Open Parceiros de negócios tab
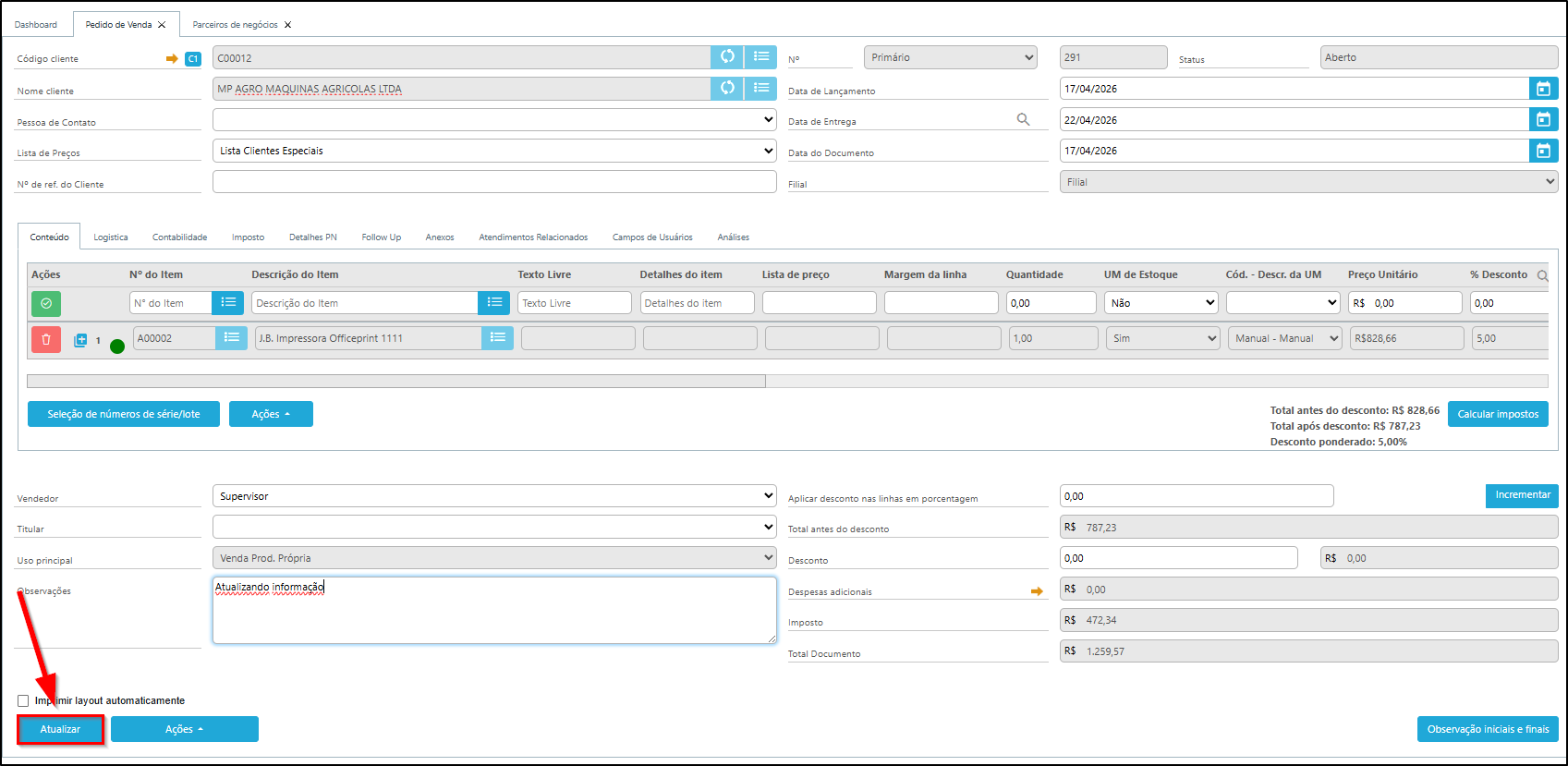The height and width of the screenshot is (766, 1568). [235, 25]
